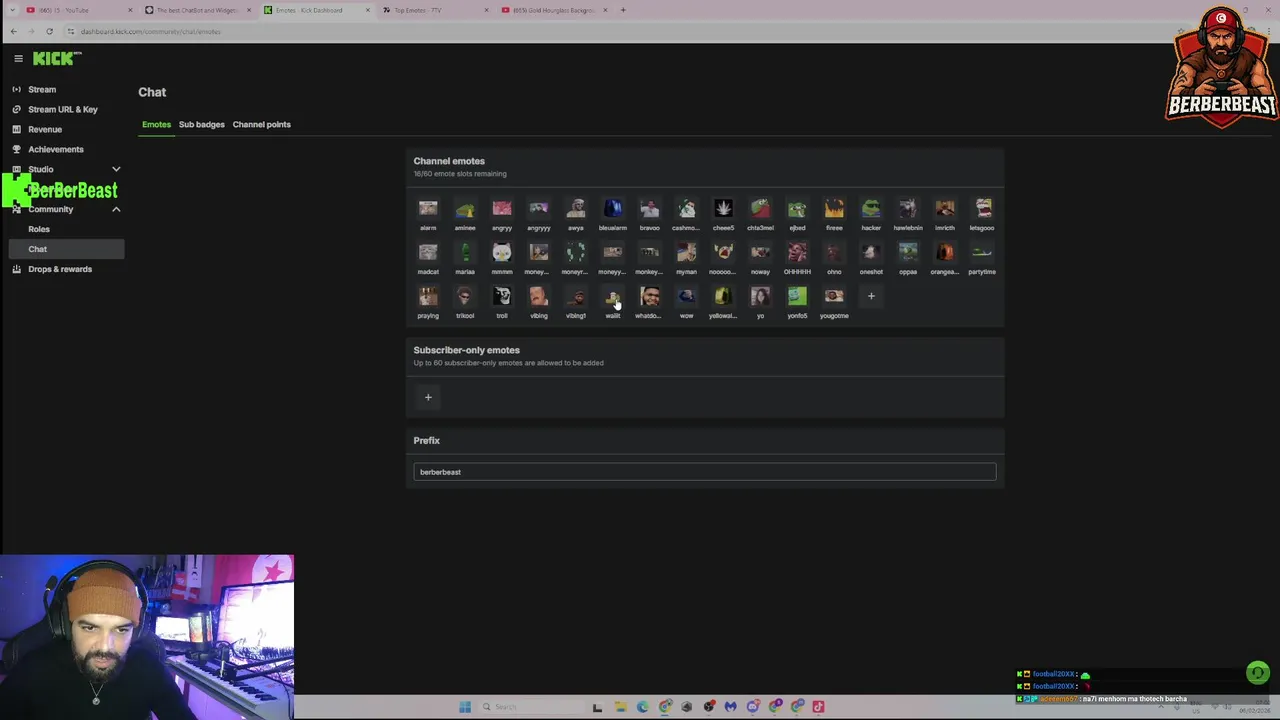This screenshot has width=1280, height=720.
Task: Open the Revenue section
Action: tap(45, 129)
